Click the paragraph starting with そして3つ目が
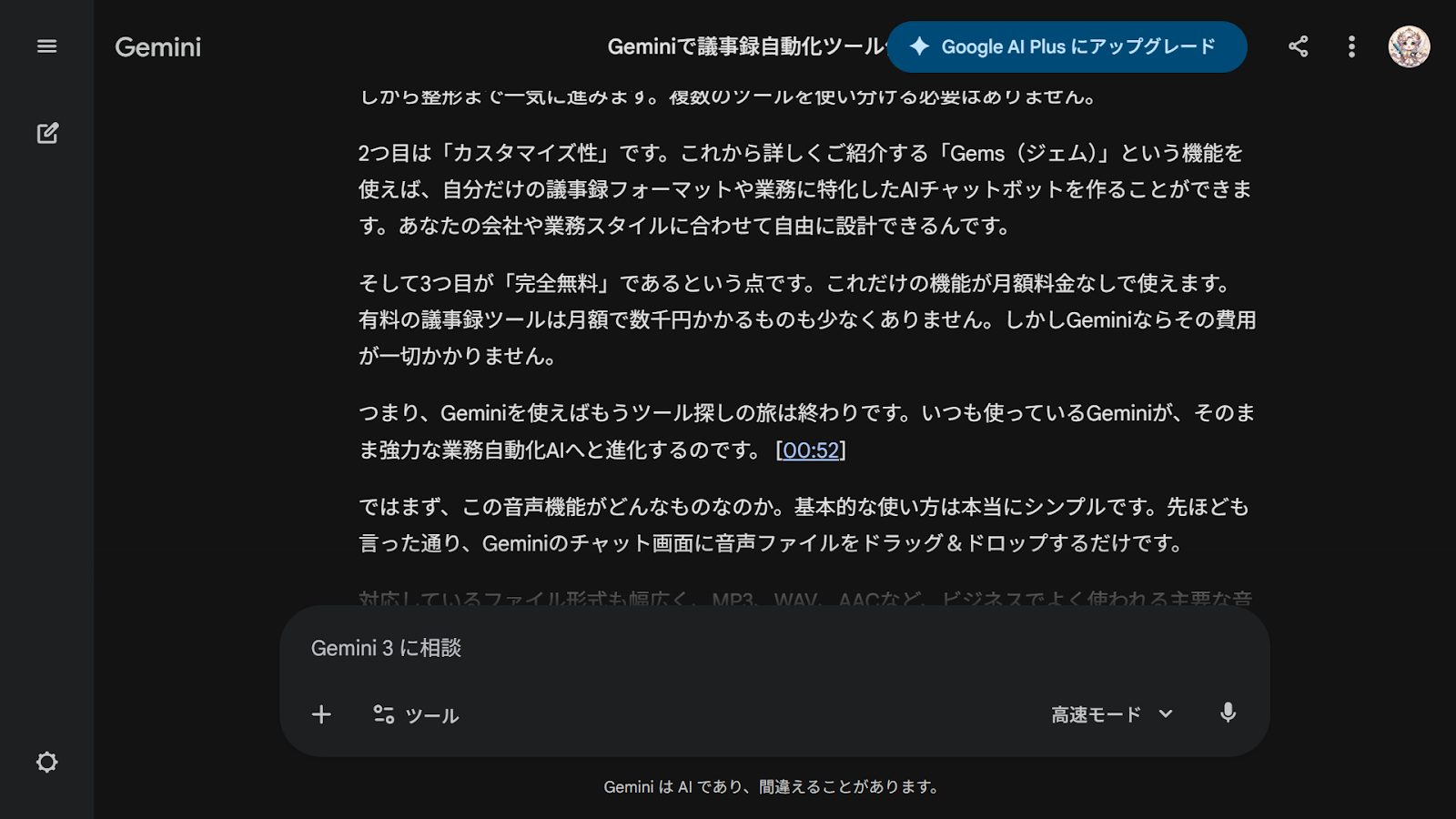 pyautogui.click(x=805, y=319)
